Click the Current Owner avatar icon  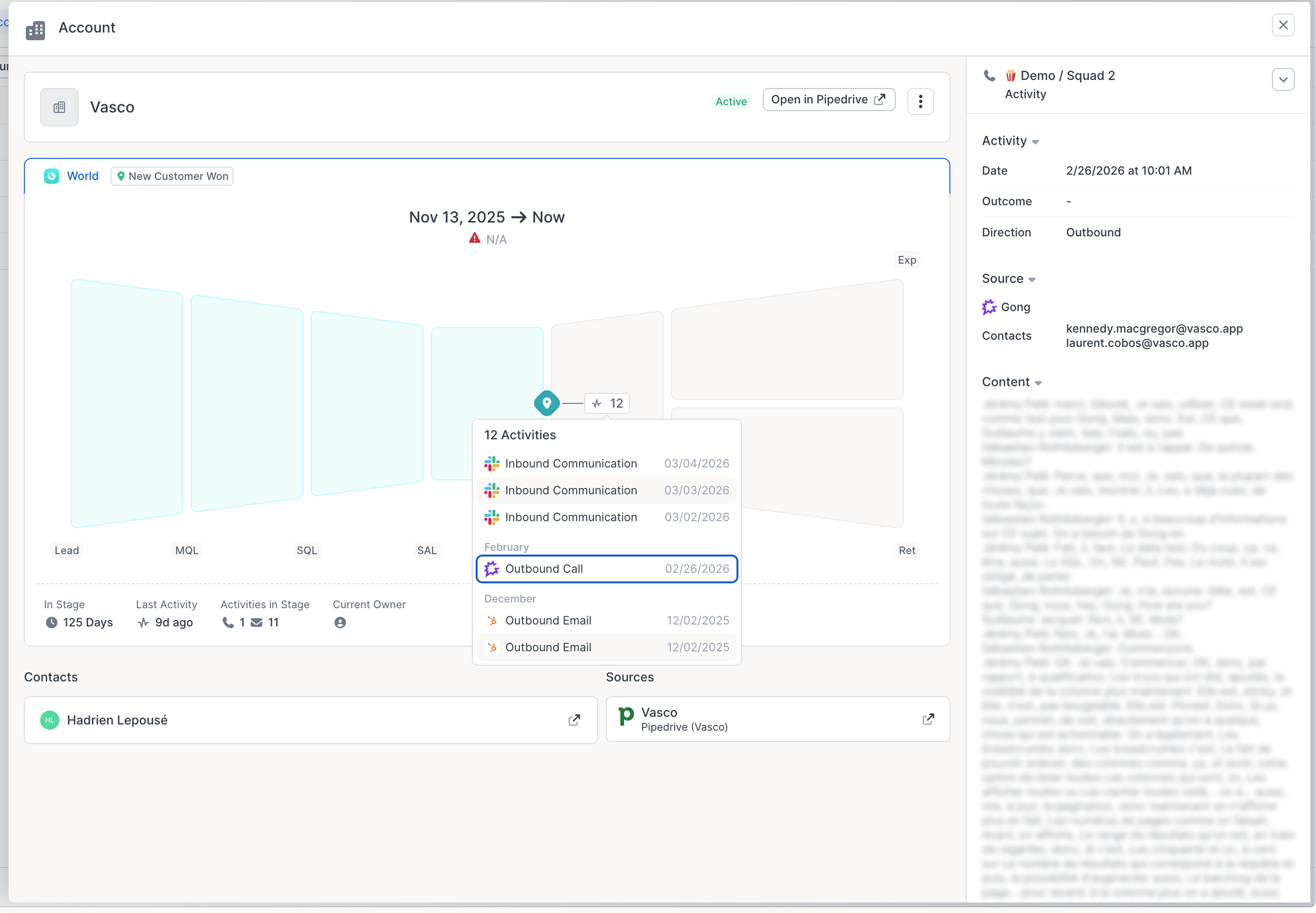[x=340, y=622]
